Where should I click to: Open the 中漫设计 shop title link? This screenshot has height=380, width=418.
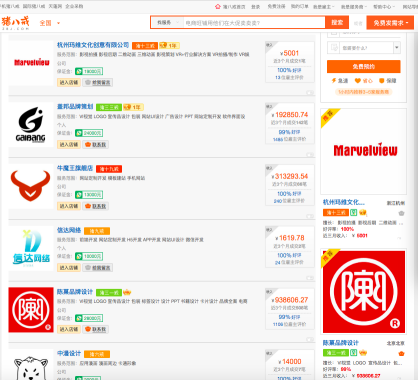pyautogui.click(x=69, y=353)
